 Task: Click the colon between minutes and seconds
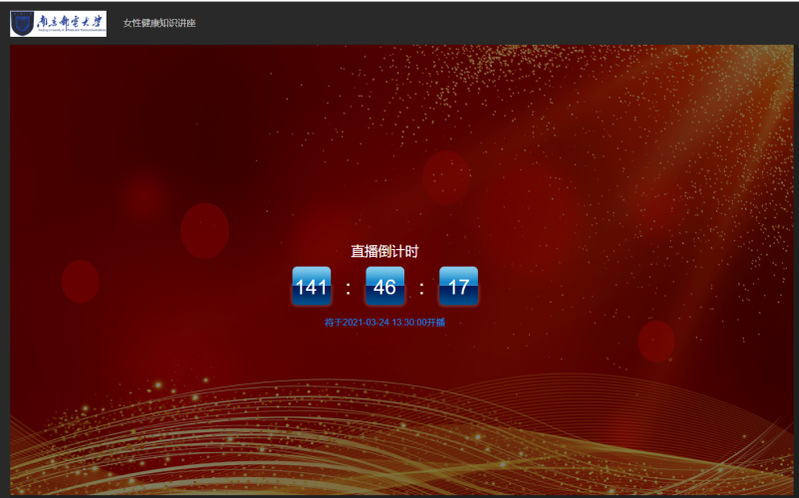point(422,289)
